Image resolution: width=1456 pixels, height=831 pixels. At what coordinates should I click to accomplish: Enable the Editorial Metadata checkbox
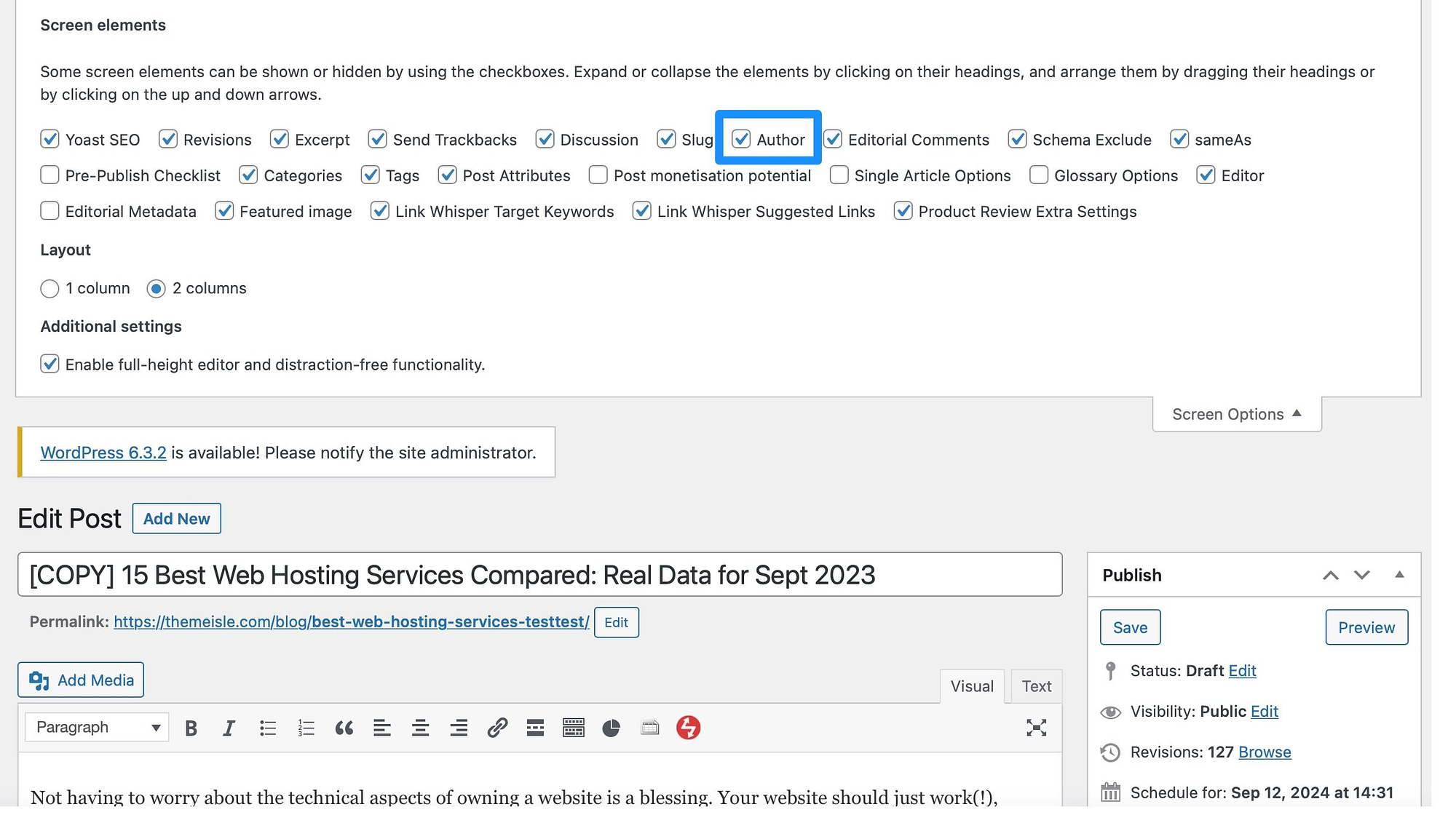(49, 211)
